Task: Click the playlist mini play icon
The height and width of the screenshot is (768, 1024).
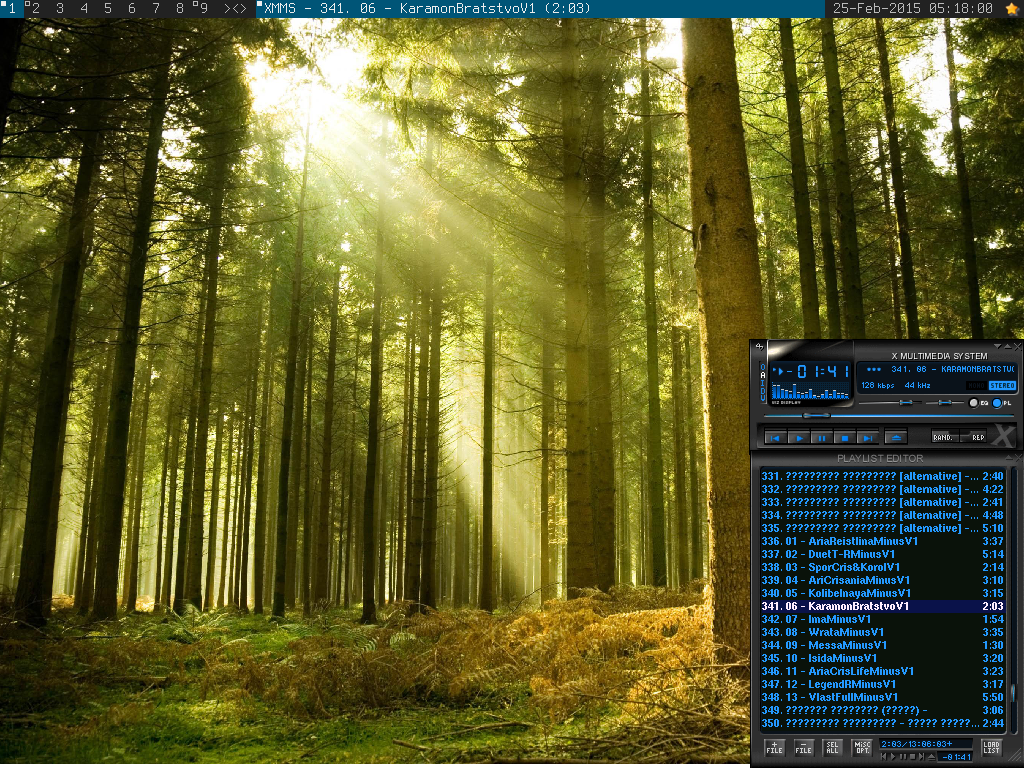Action: (893, 757)
